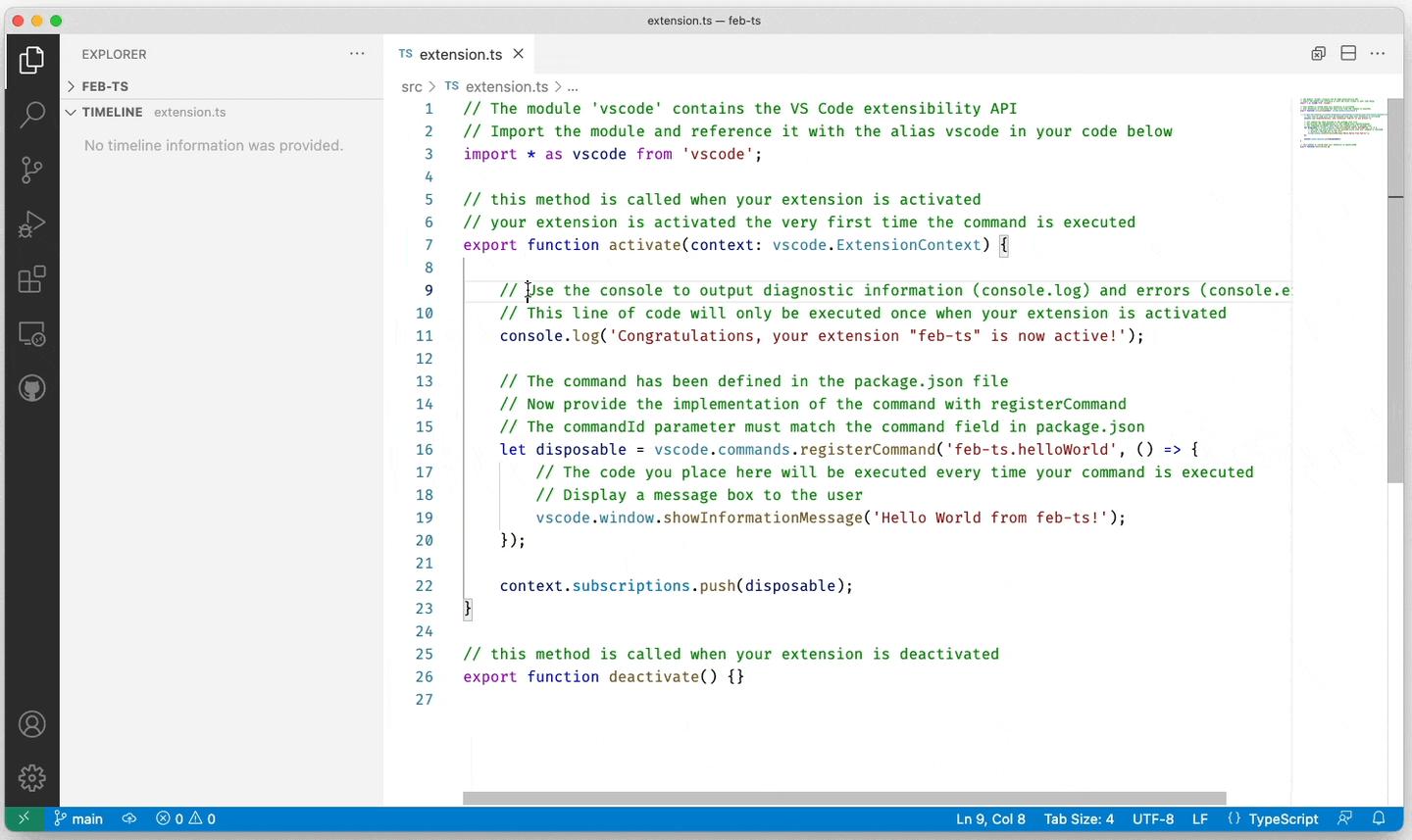The width and height of the screenshot is (1412, 840).
Task: Open more editor actions with ellipsis
Action: tap(1378, 54)
